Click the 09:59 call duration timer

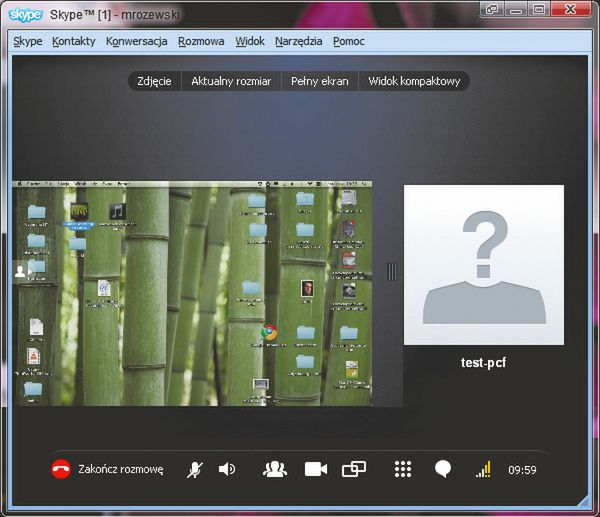[x=522, y=470]
